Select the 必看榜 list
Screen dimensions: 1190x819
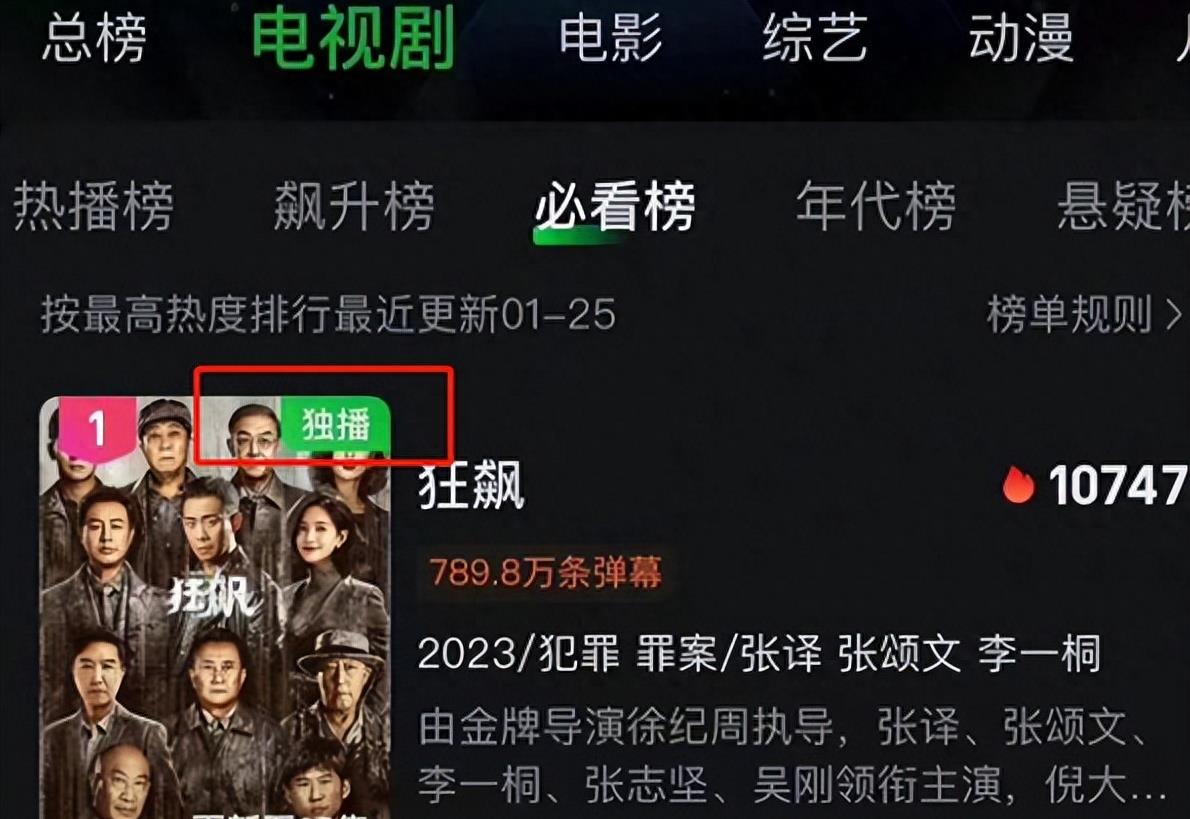pyautogui.click(x=615, y=206)
